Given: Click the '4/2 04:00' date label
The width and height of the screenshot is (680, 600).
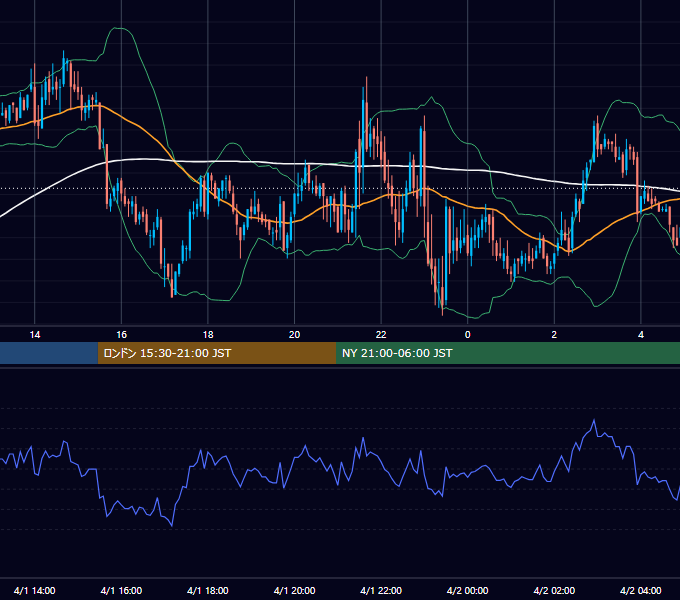Looking at the screenshot, I should click(x=641, y=590).
